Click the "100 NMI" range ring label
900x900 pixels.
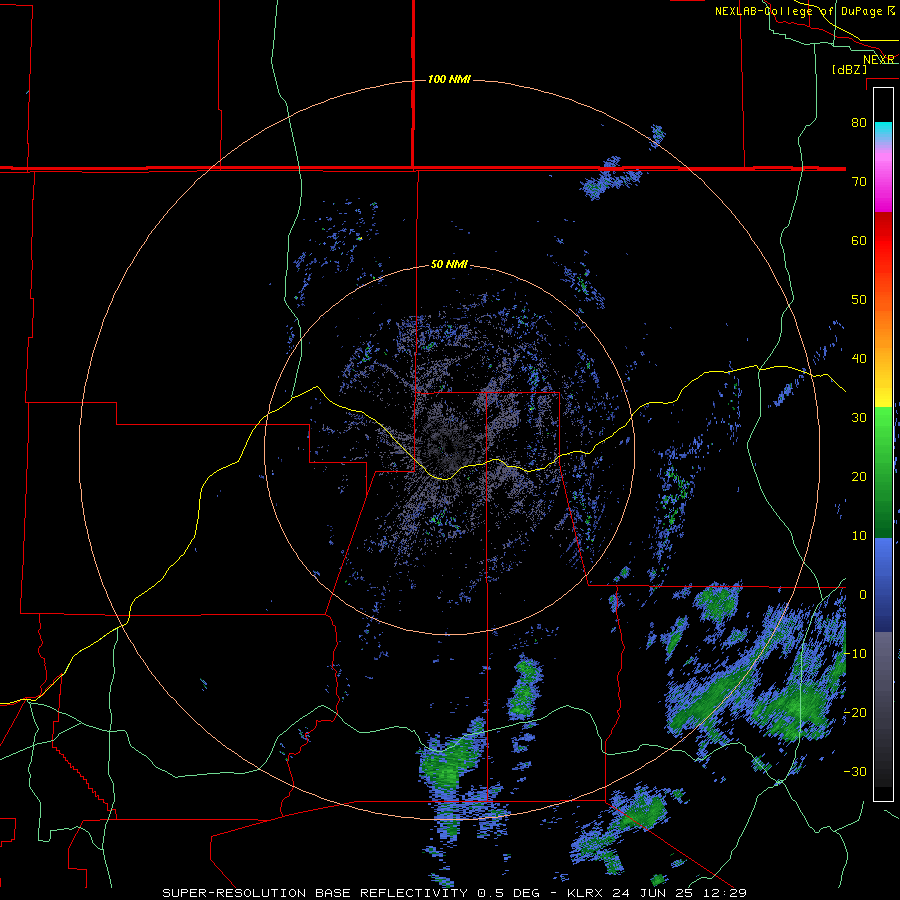click(x=449, y=79)
